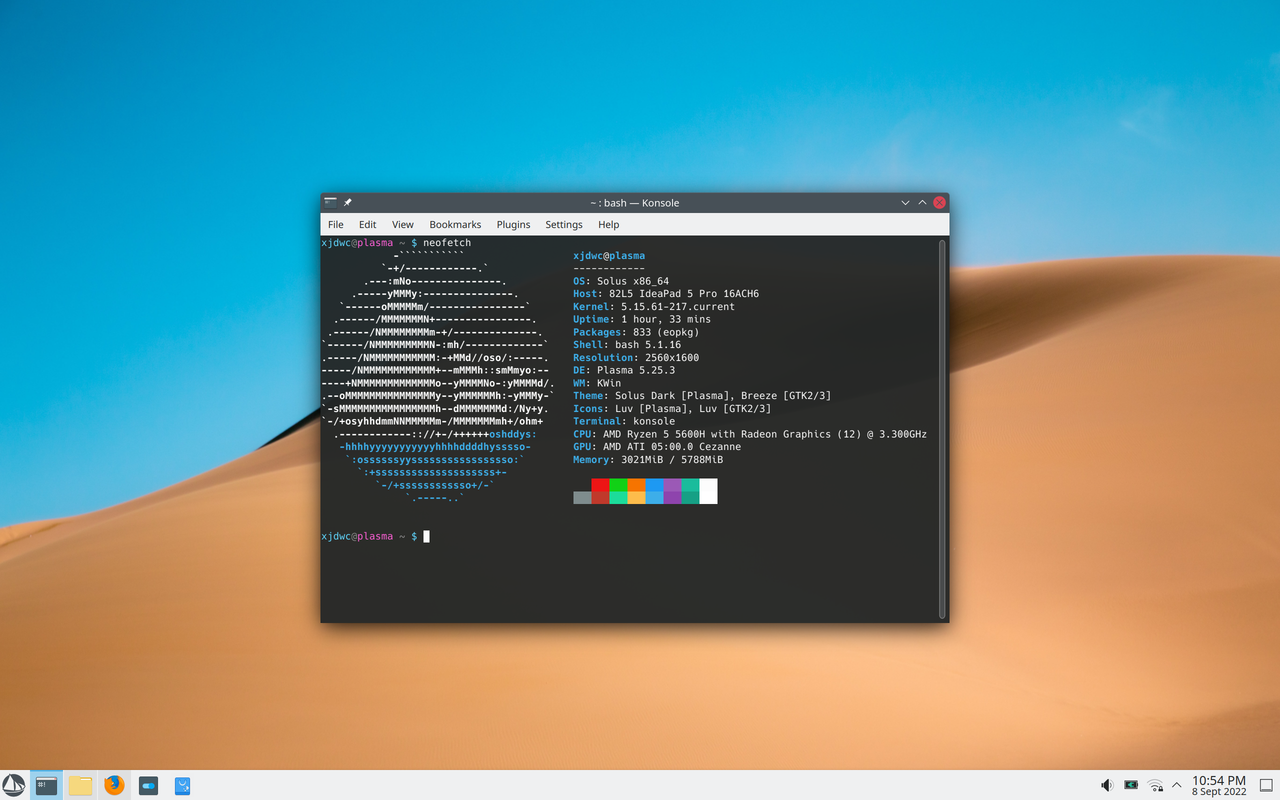Click the typed 'neofetch' command text
The height and width of the screenshot is (800, 1280).
447,243
